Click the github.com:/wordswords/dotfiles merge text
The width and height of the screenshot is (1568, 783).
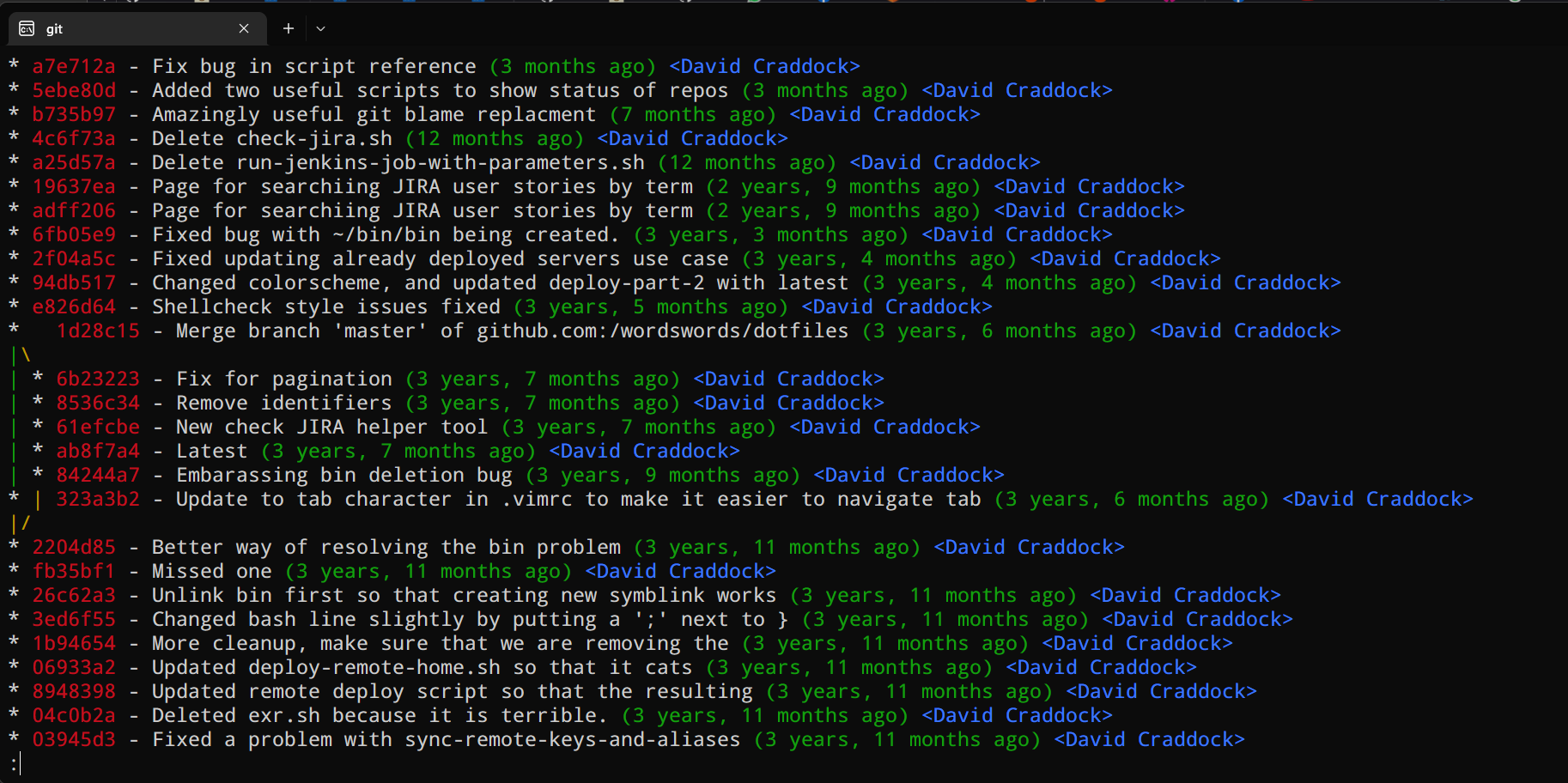pos(663,331)
